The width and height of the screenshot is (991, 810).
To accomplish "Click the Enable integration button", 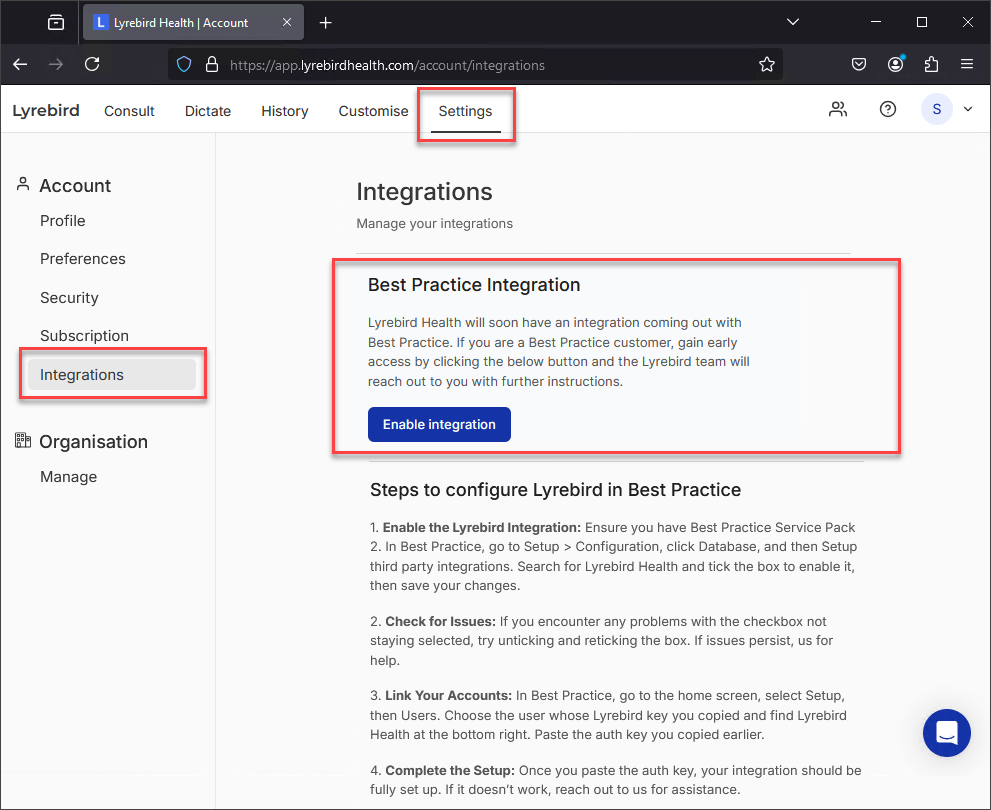I will click(439, 425).
